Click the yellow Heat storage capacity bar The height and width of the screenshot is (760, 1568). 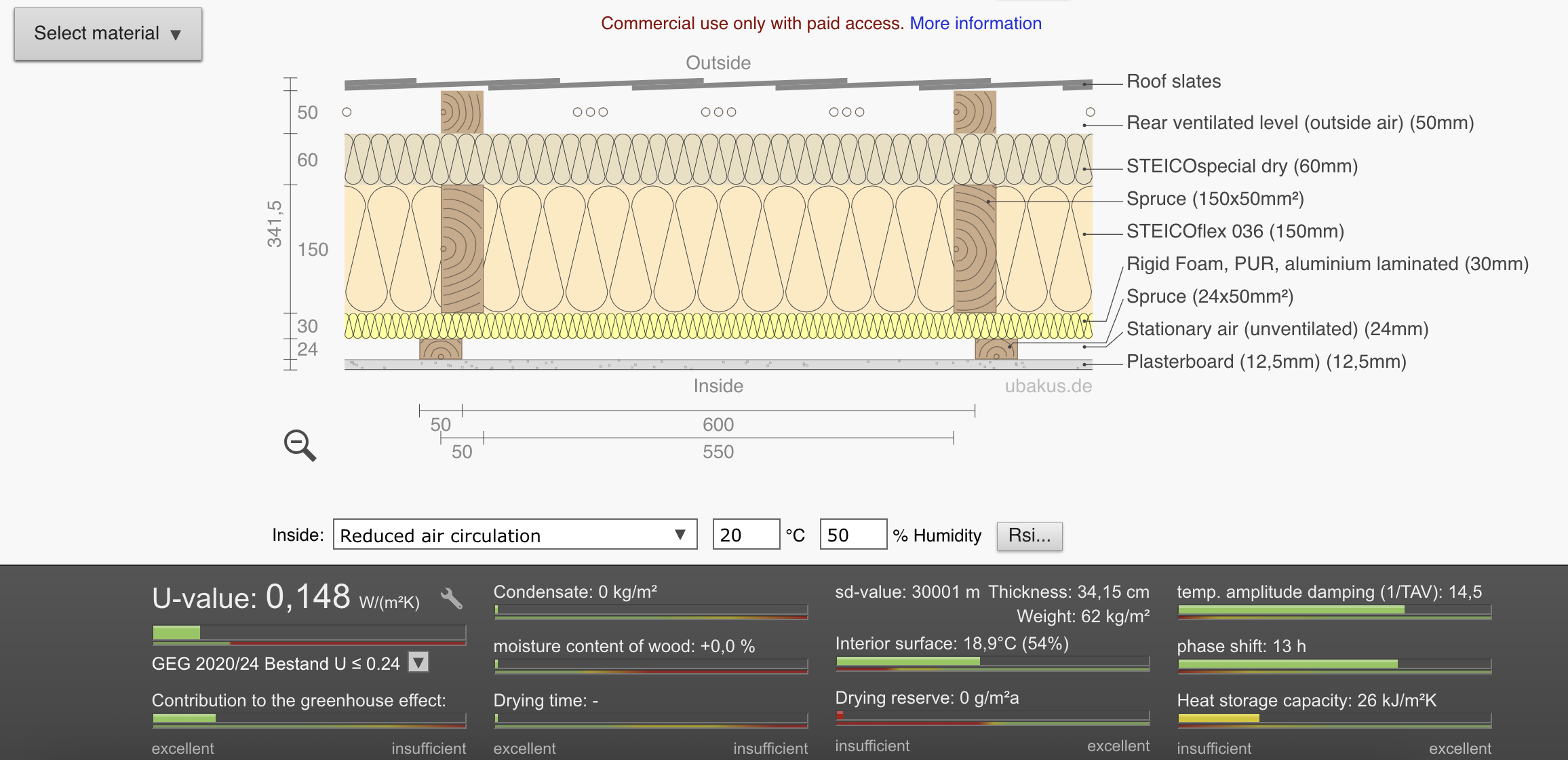click(1219, 718)
